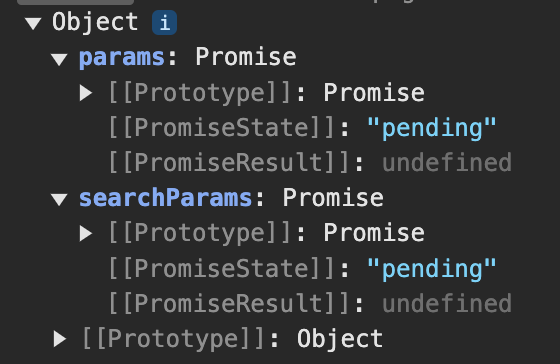This screenshot has height=364, width=560.
Task: Click the Object label at the top
Action: [x=95, y=22]
